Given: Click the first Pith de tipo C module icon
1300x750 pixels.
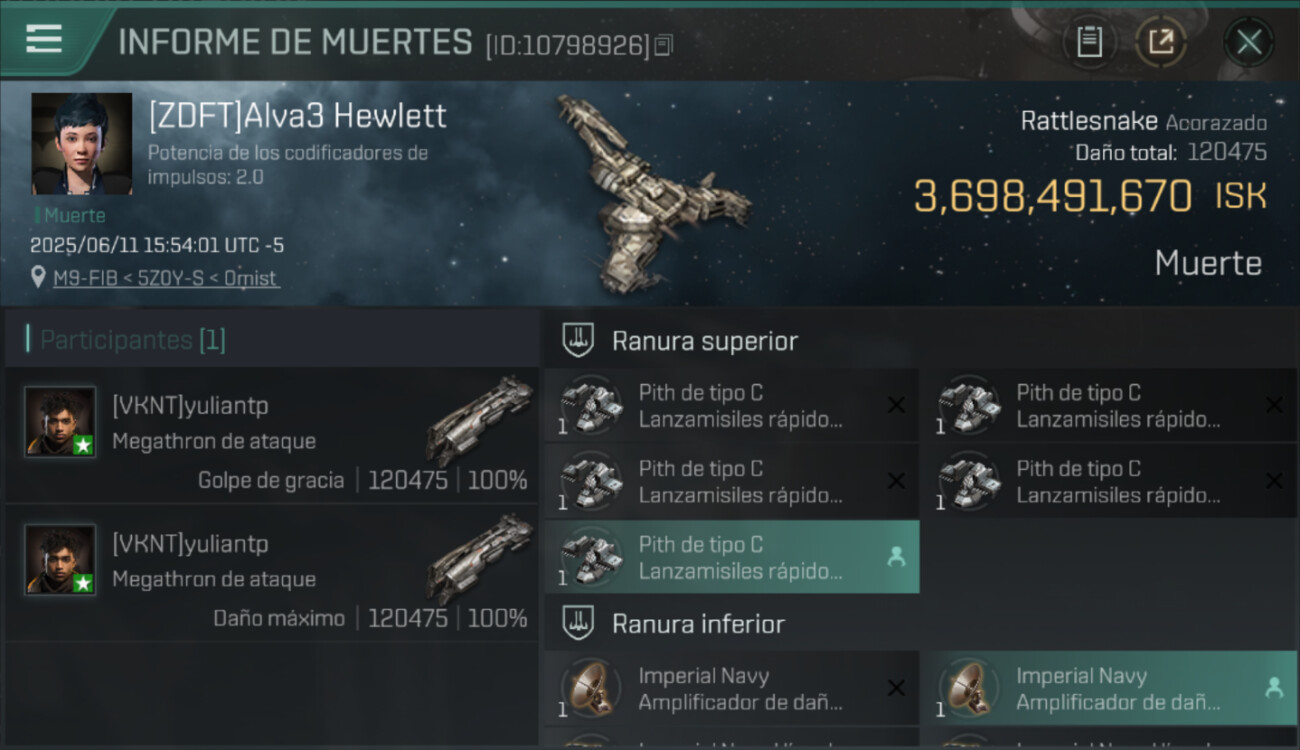Looking at the screenshot, I should (x=588, y=405).
